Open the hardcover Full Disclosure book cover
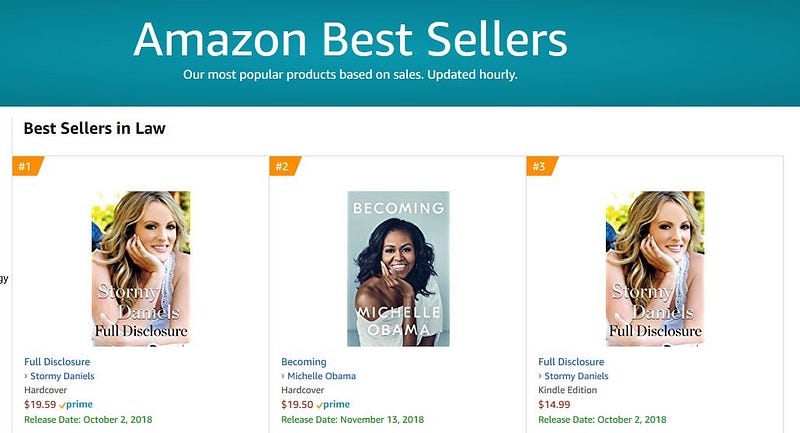This screenshot has width=800, height=433. coord(141,268)
